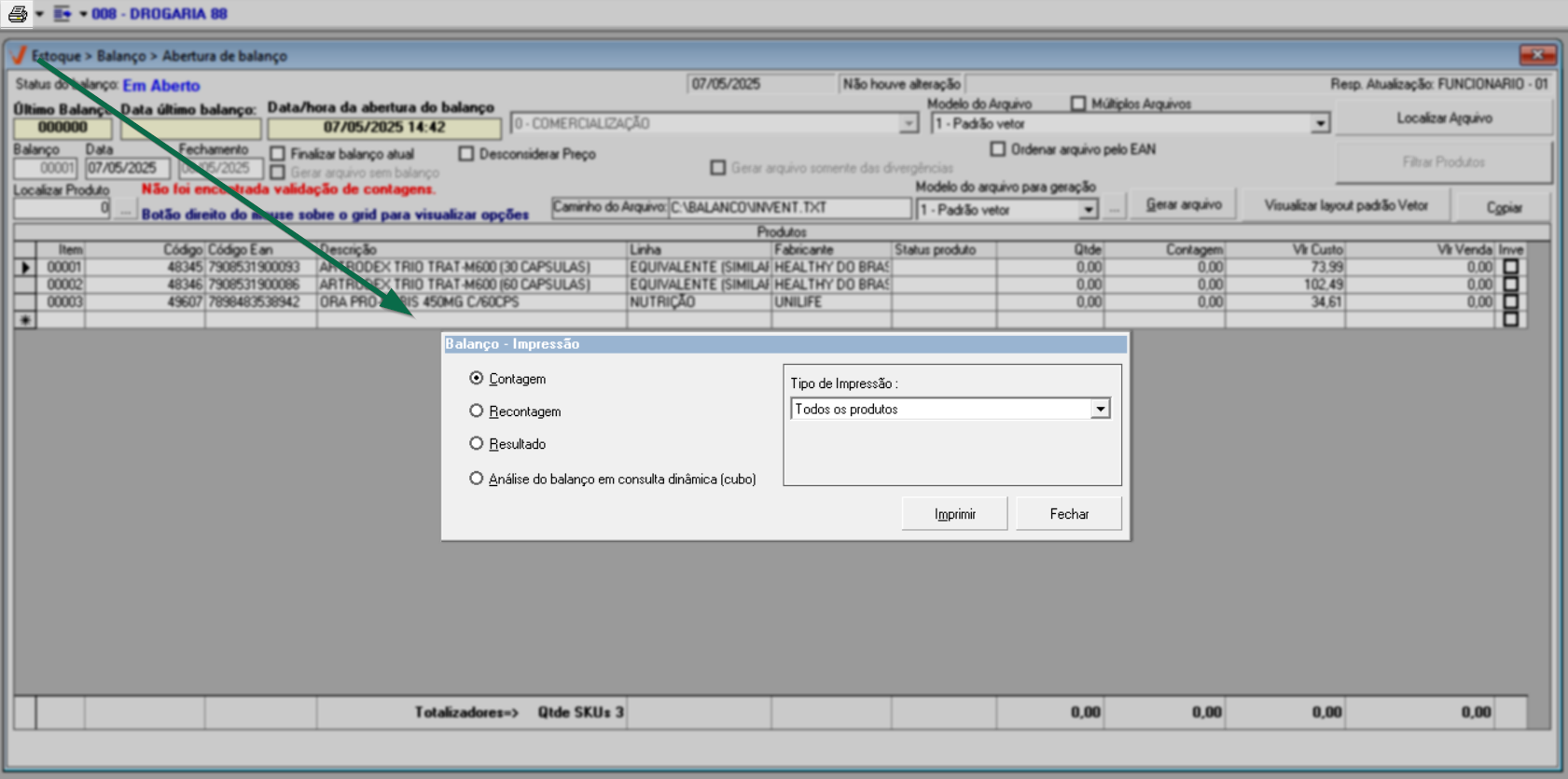Click the cost value 73,99
This screenshot has width=1568, height=779.
point(1285,268)
